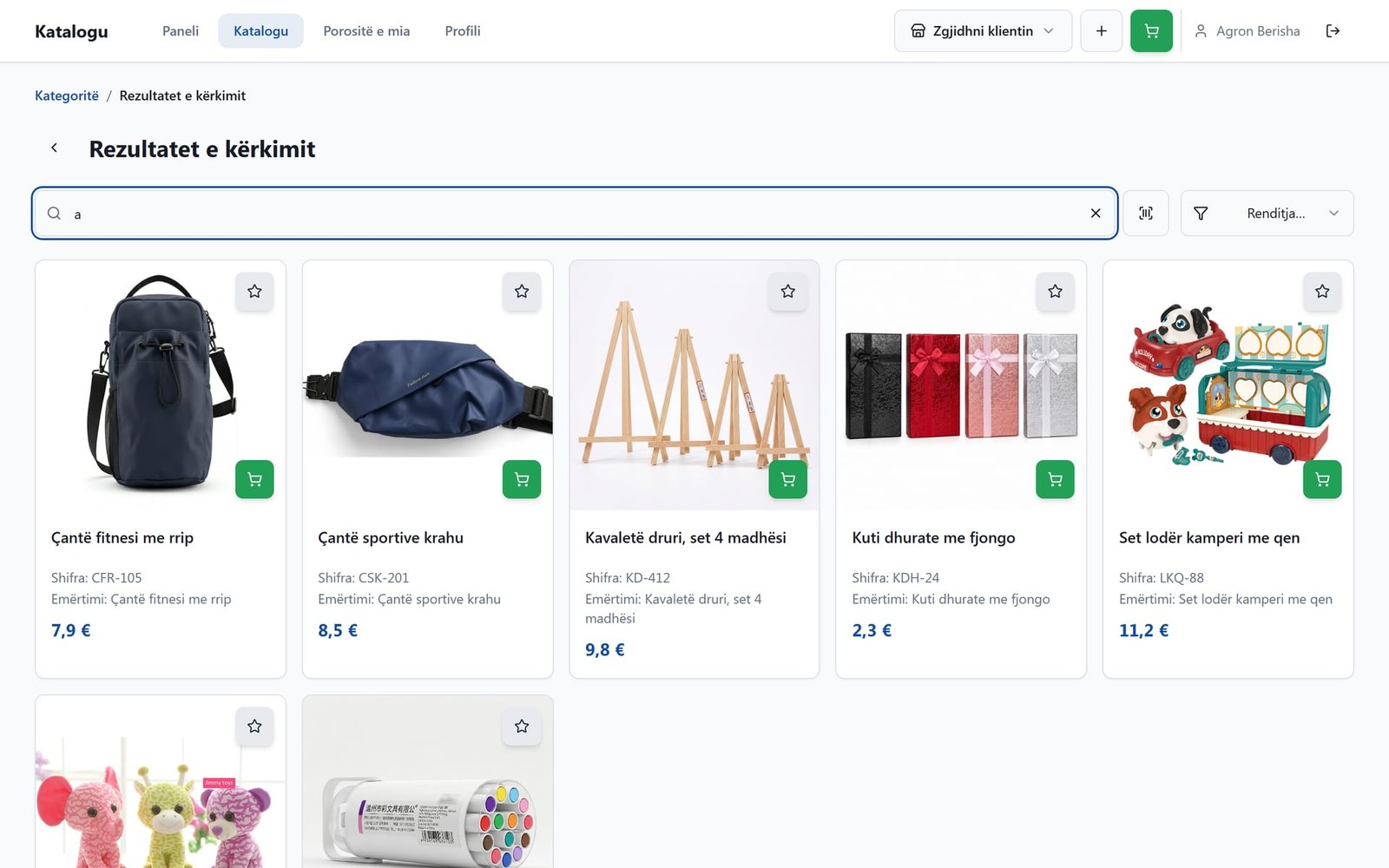Click price 9,8 €

click(605, 650)
